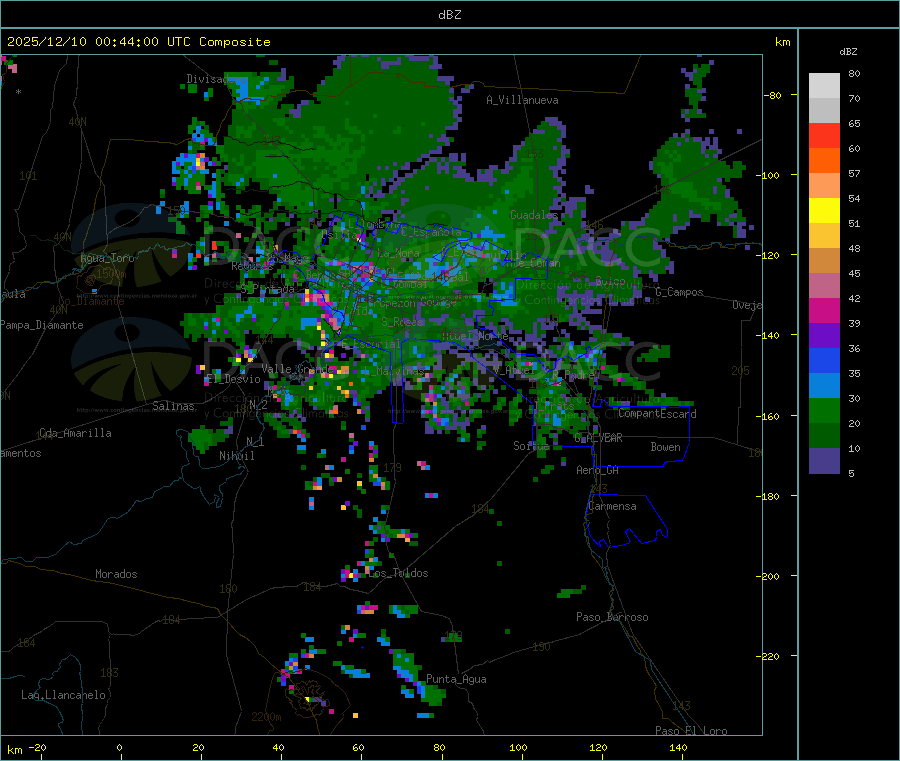Viewport: 900px width, 761px height.
Task: Click the dBZ title at top
Action: coord(449,15)
